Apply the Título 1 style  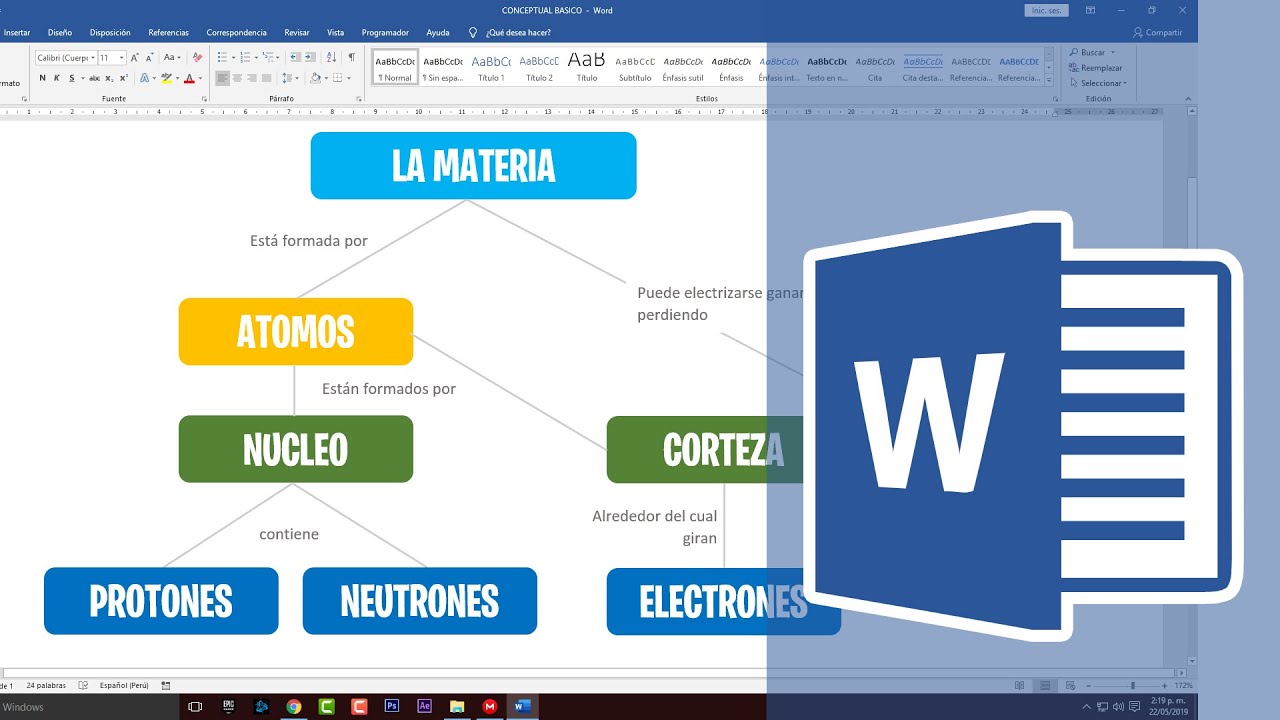491,67
